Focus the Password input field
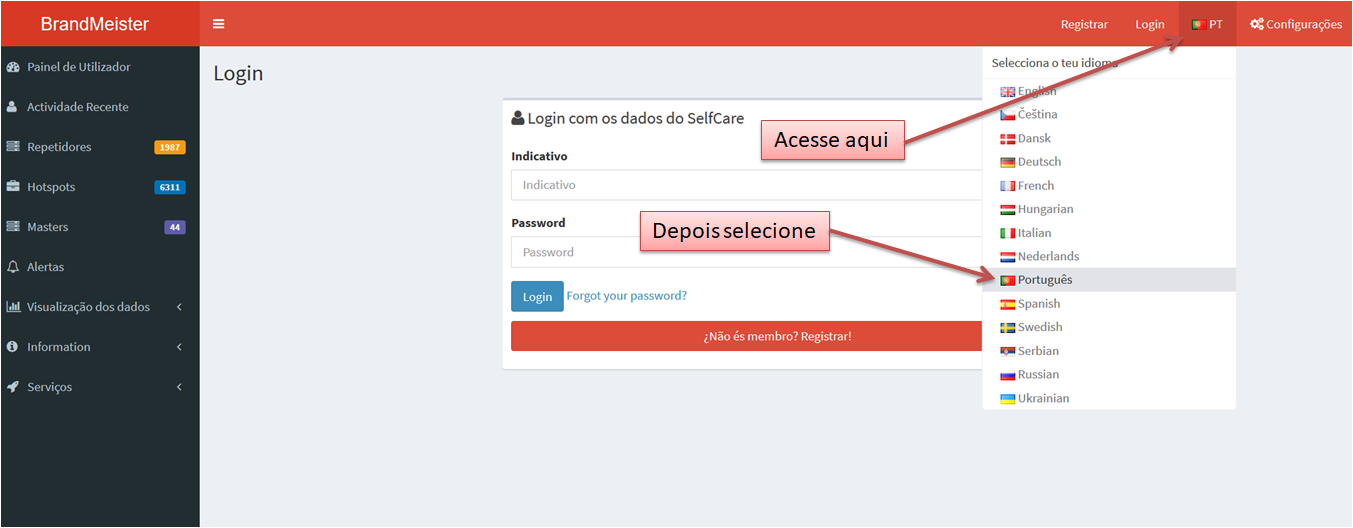 pyautogui.click(x=746, y=252)
